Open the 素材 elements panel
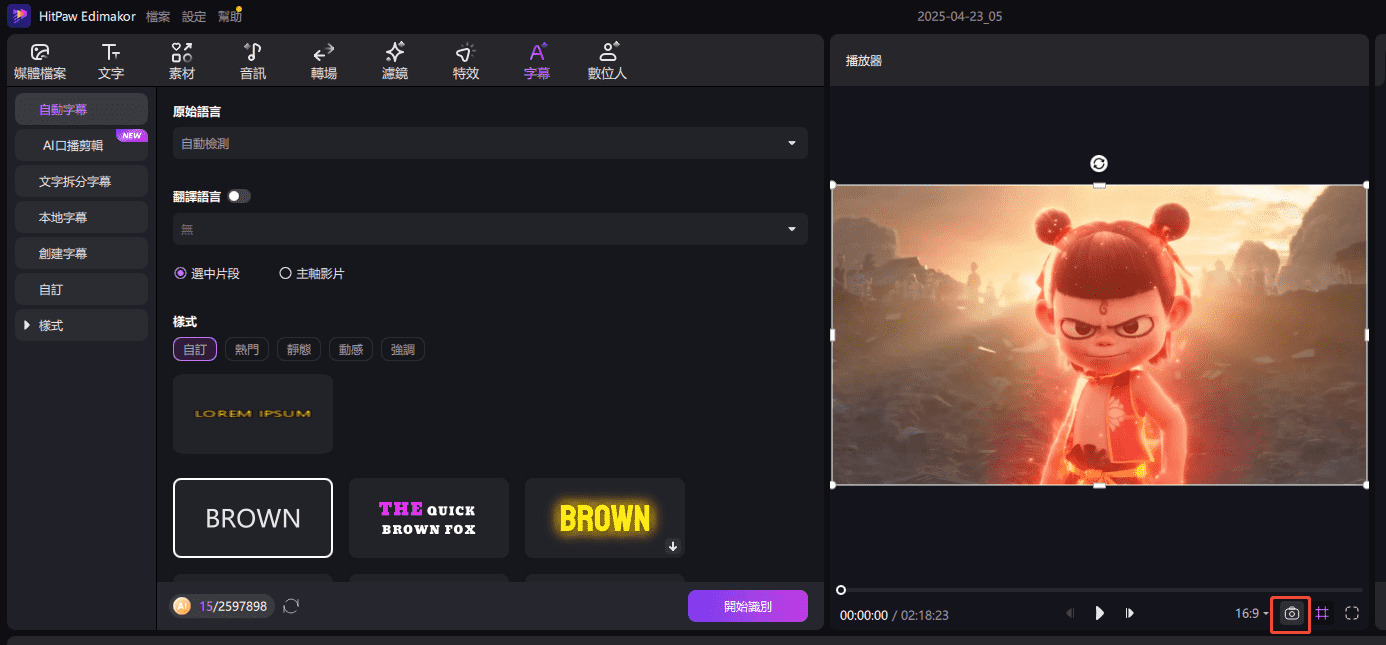The width and height of the screenshot is (1386, 645). pos(182,61)
